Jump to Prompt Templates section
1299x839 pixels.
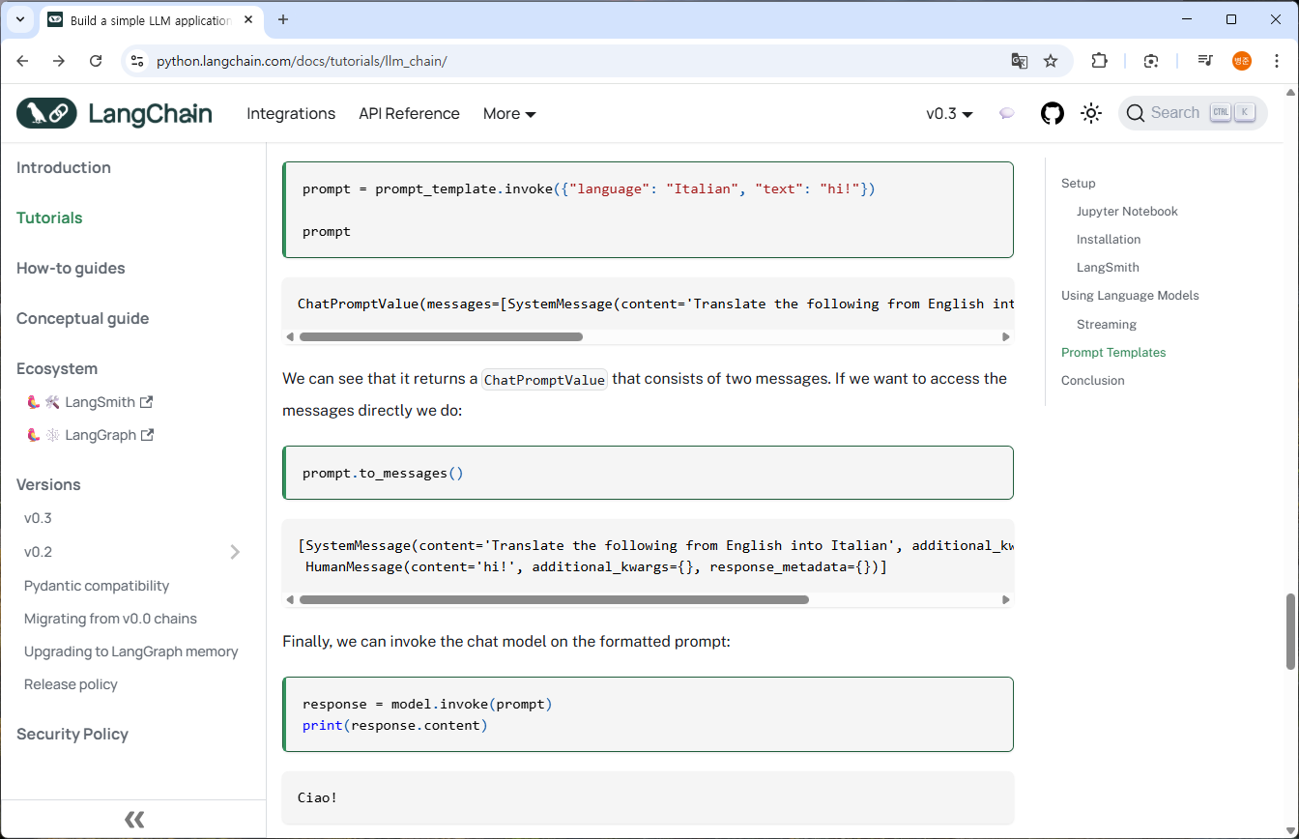click(1113, 352)
